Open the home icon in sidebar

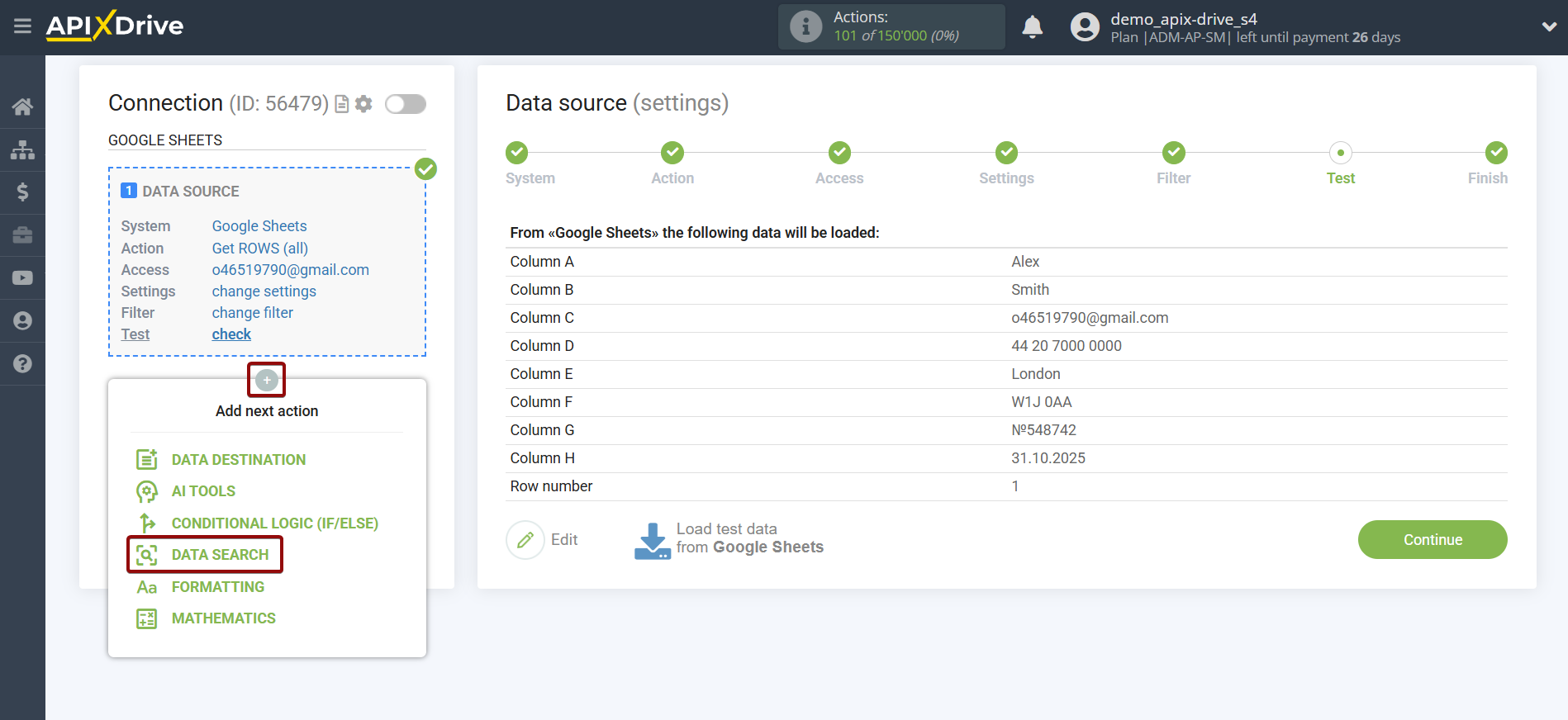tap(22, 107)
